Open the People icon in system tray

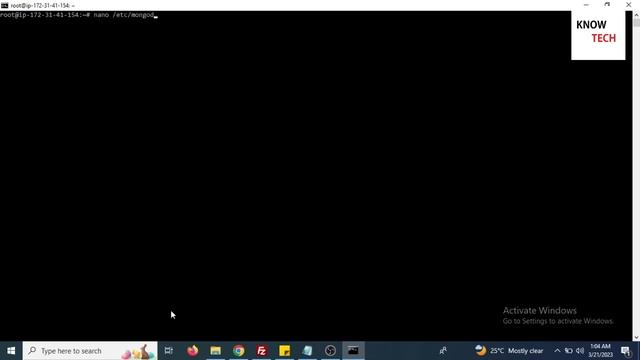tap(443, 351)
